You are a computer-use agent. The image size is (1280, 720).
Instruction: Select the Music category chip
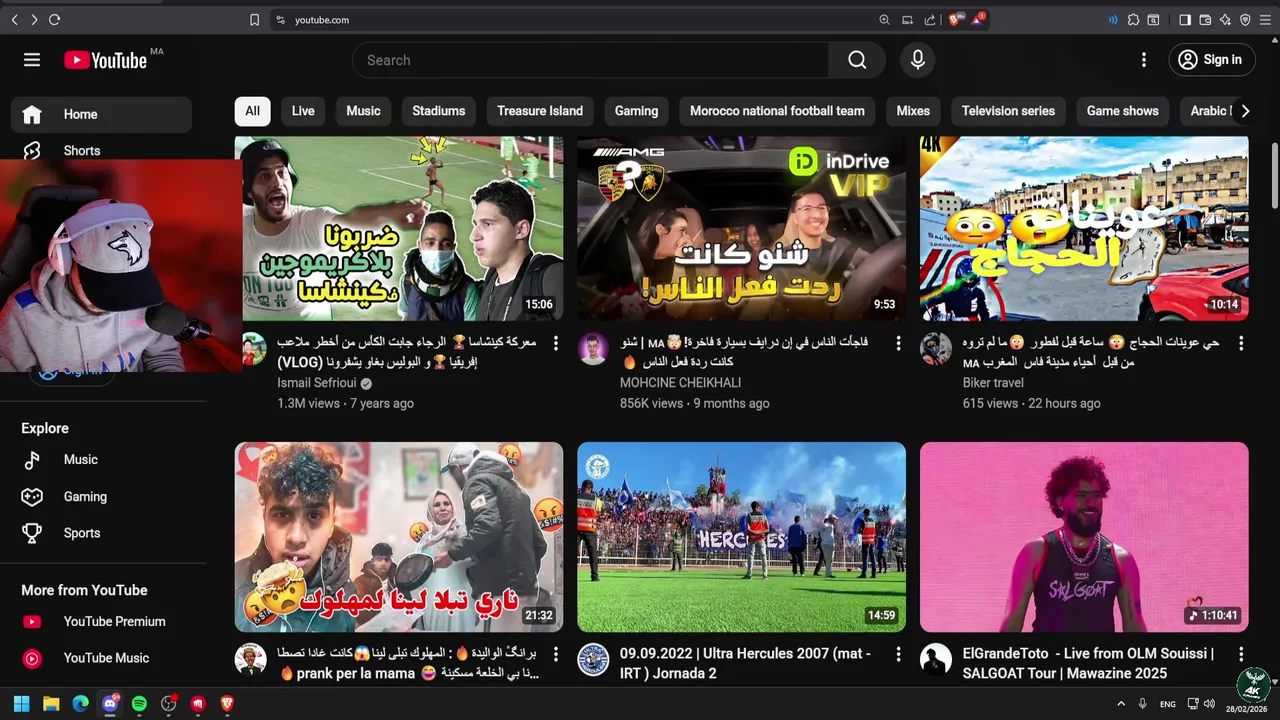click(363, 111)
